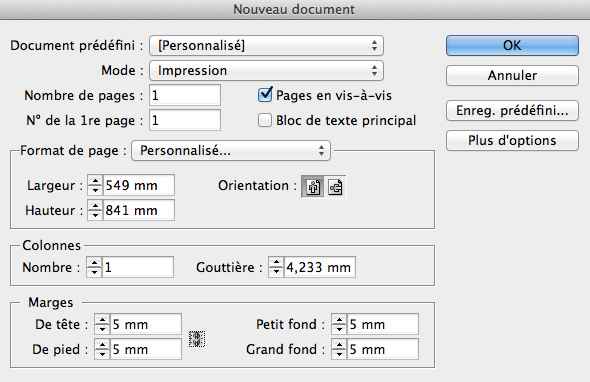Decrease Petit fond margin stepper down arrow
590x382 pixels.
[339, 329]
